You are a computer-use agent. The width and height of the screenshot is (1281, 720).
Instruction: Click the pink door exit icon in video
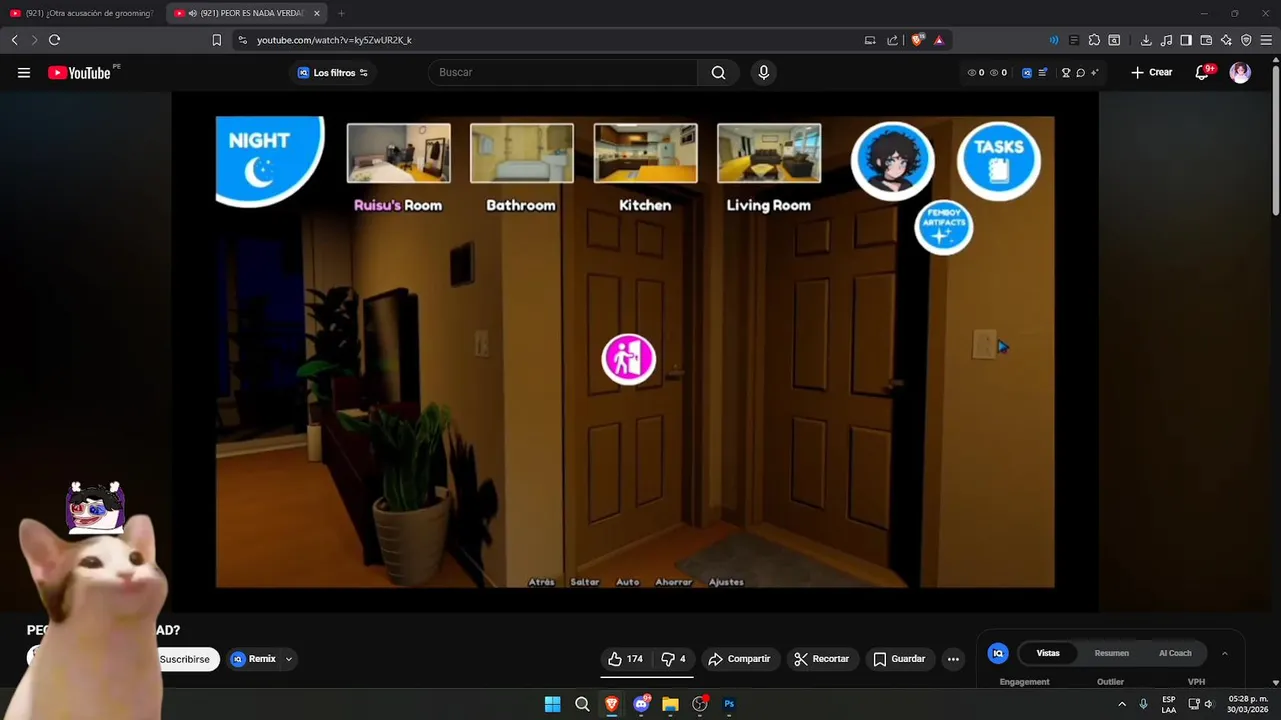coord(629,359)
